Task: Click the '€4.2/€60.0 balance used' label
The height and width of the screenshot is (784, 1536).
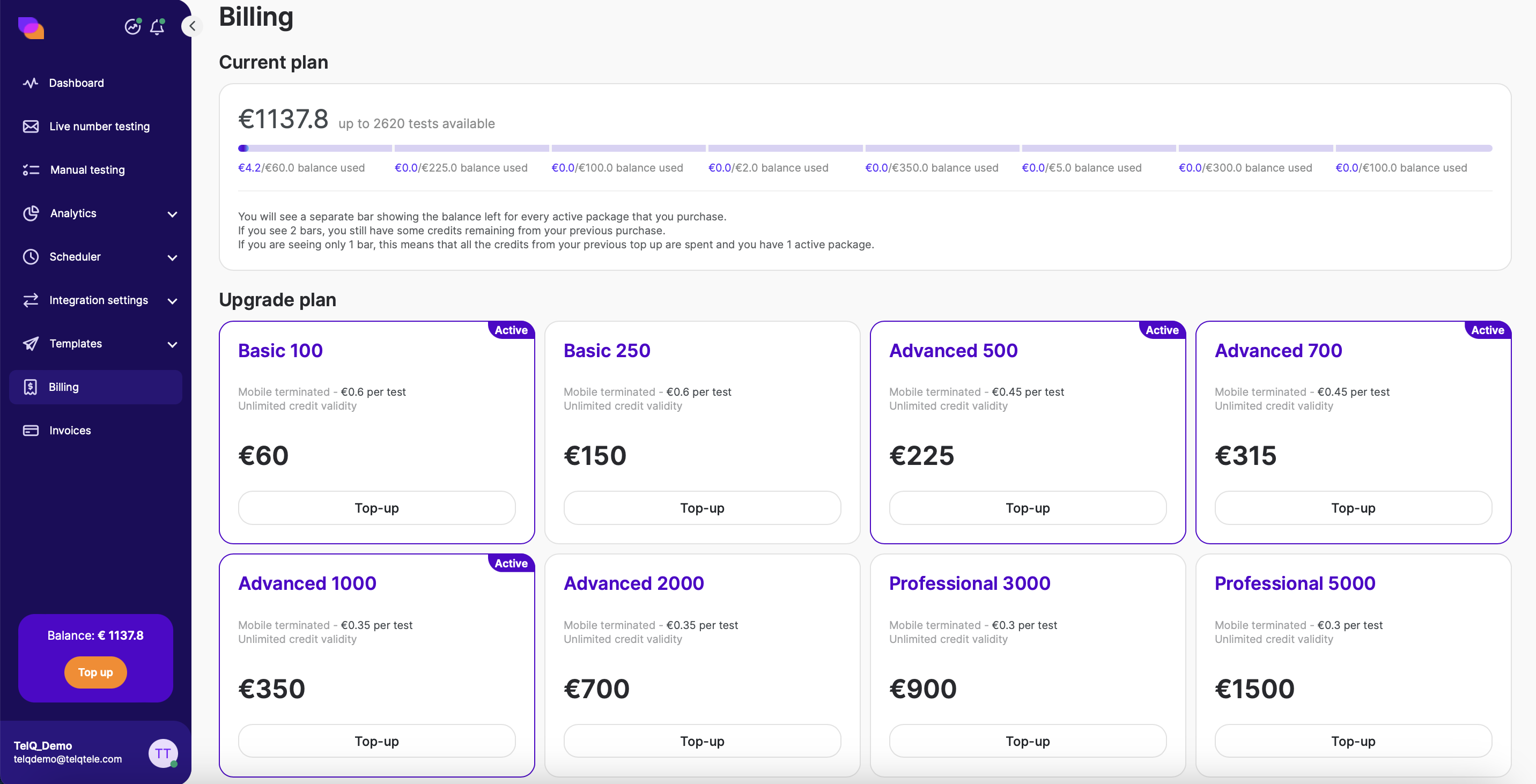Action: pos(302,167)
